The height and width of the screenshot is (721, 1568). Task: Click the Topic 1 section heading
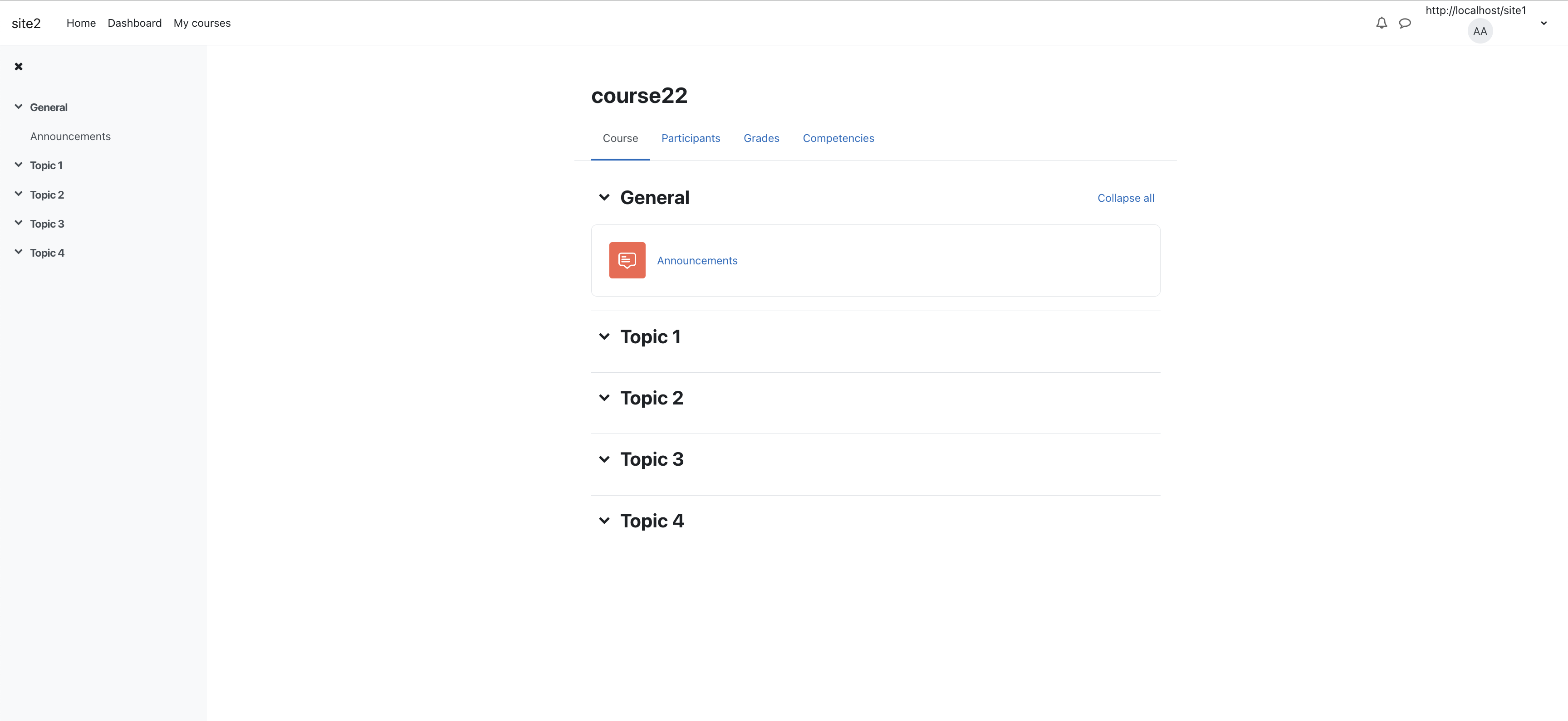point(650,337)
